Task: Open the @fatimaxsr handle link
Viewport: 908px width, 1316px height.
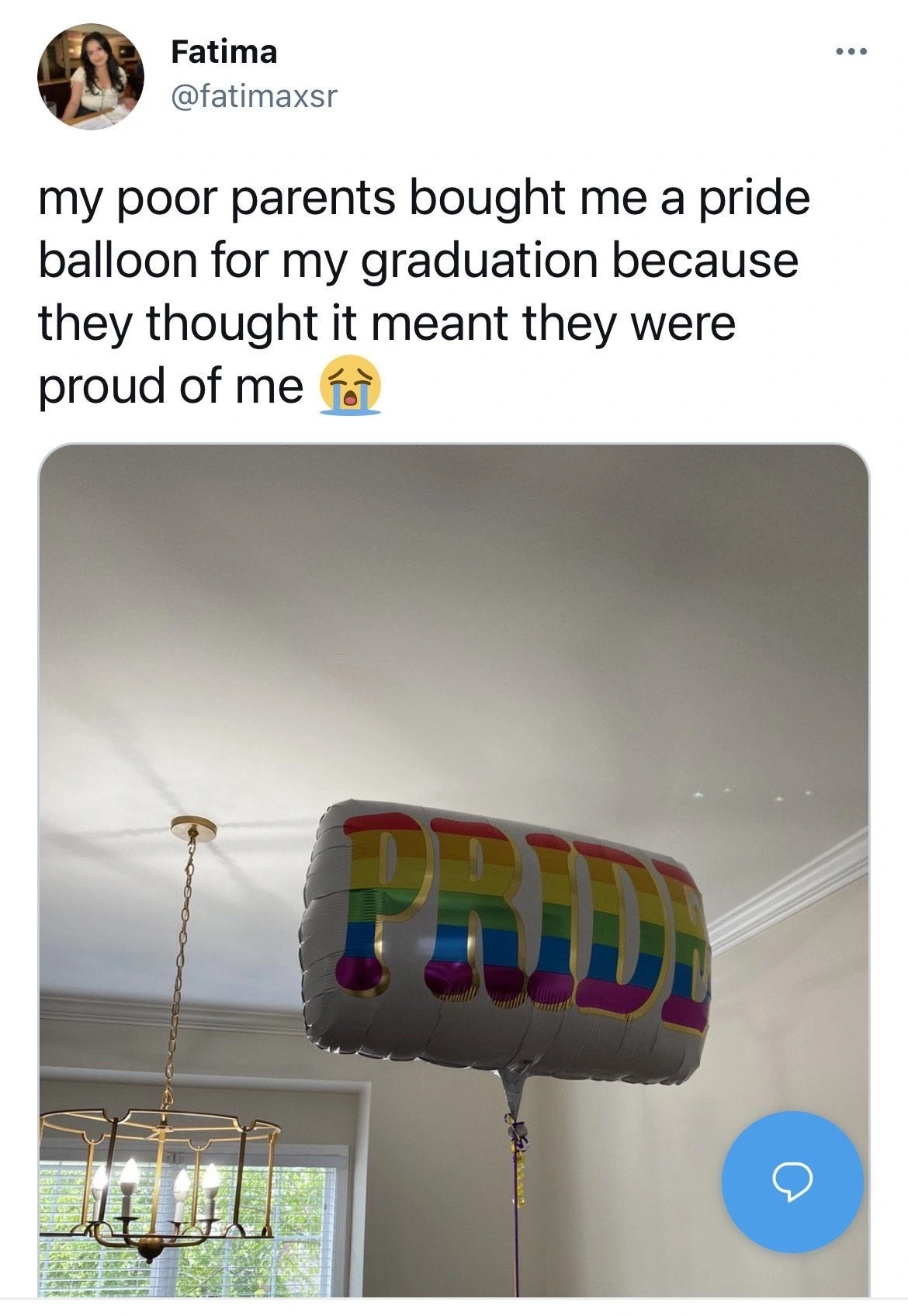Action: 254,96
